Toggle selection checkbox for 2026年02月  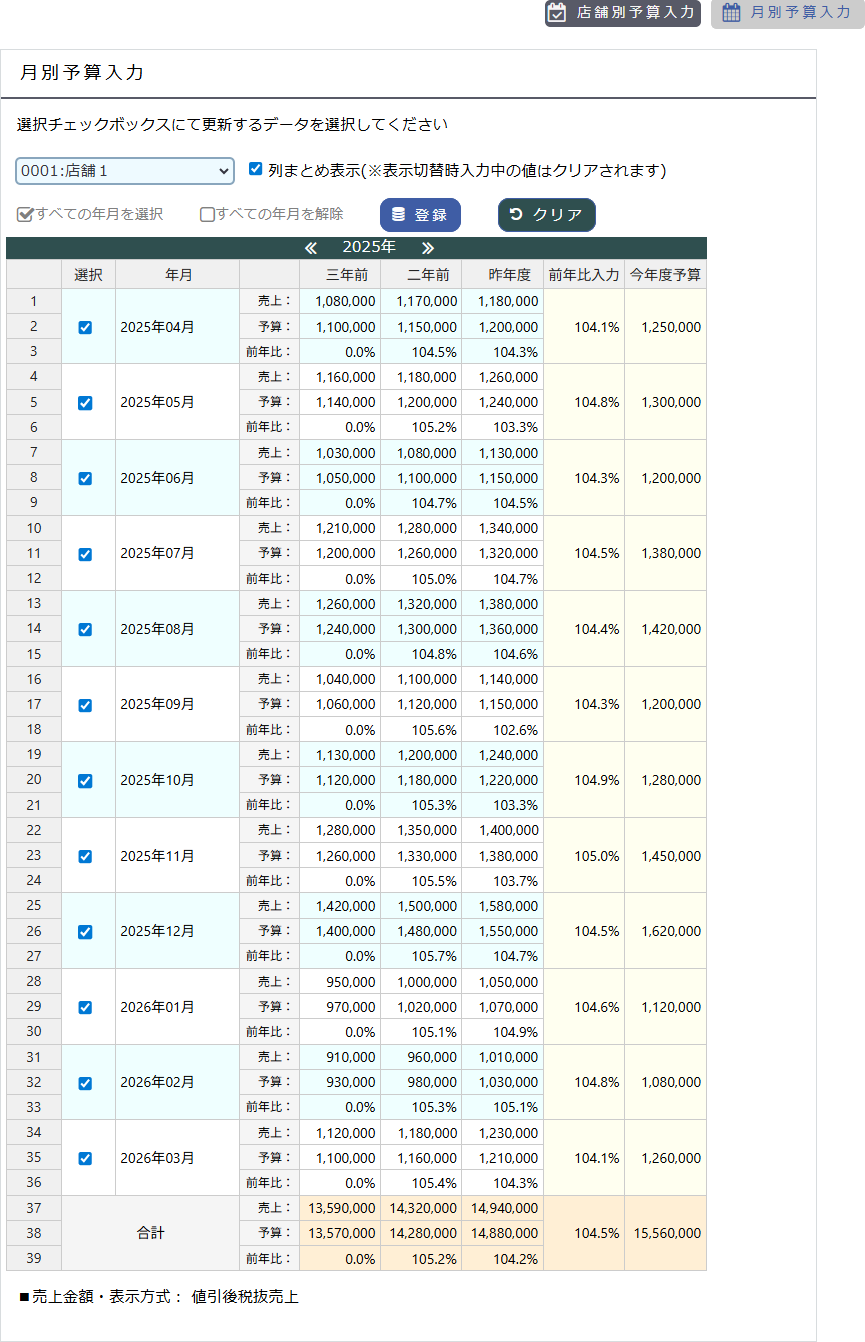85,1083
